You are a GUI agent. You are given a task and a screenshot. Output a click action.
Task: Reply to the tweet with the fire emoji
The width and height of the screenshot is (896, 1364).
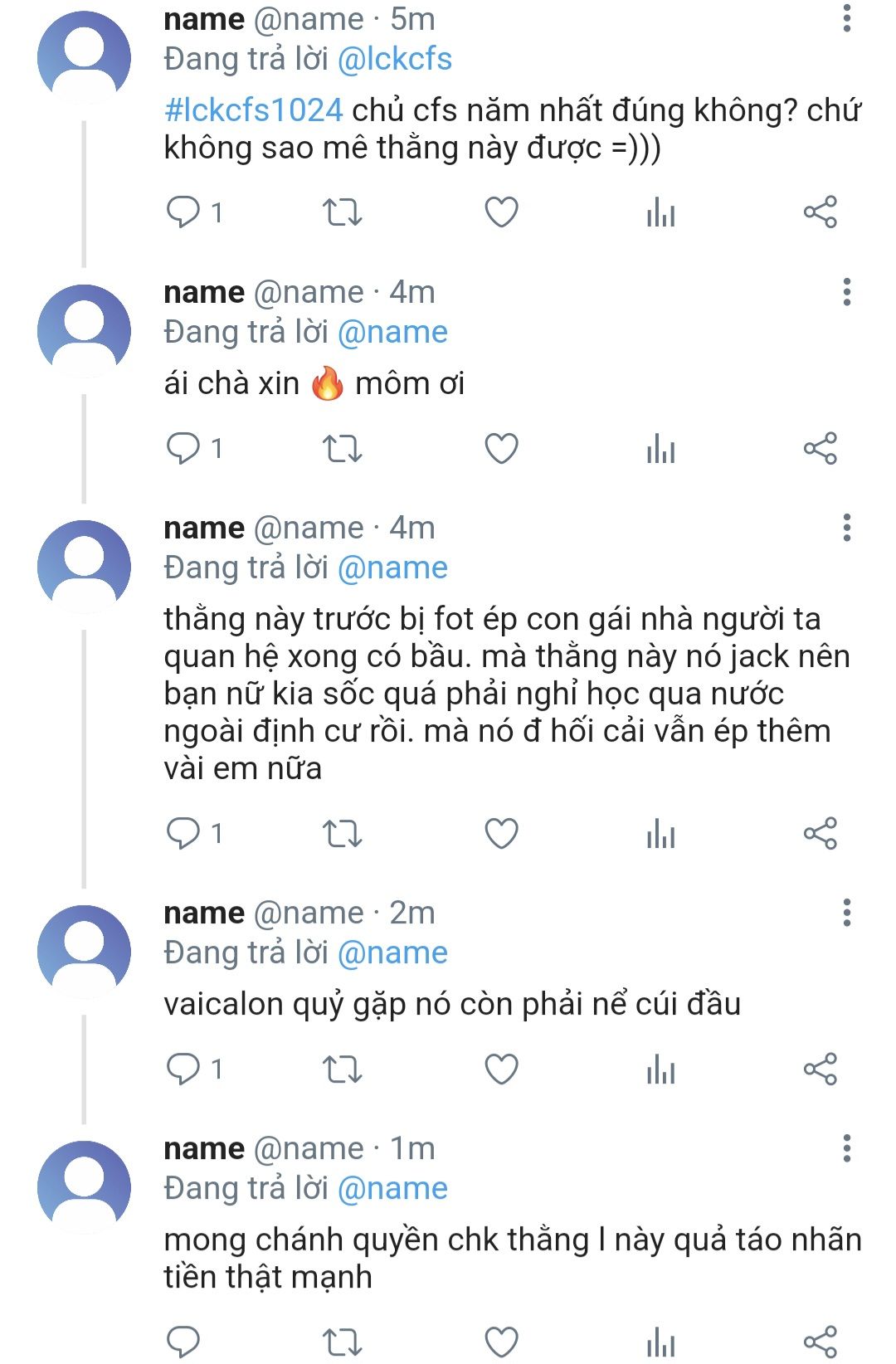183,448
